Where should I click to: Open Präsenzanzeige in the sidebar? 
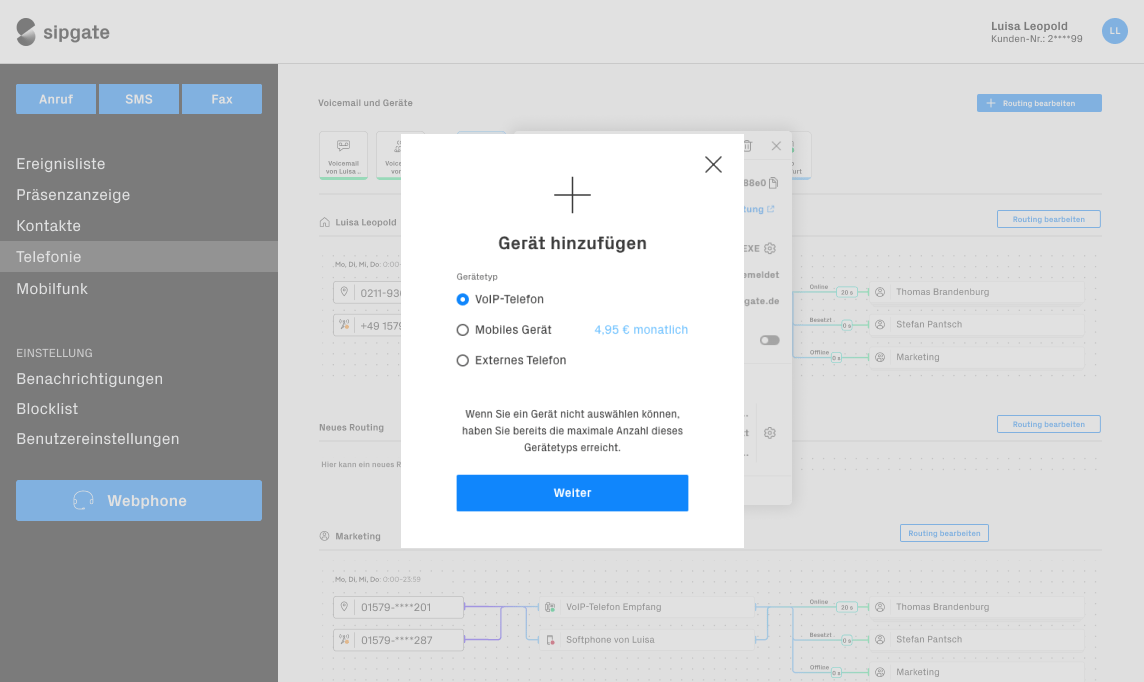(73, 195)
